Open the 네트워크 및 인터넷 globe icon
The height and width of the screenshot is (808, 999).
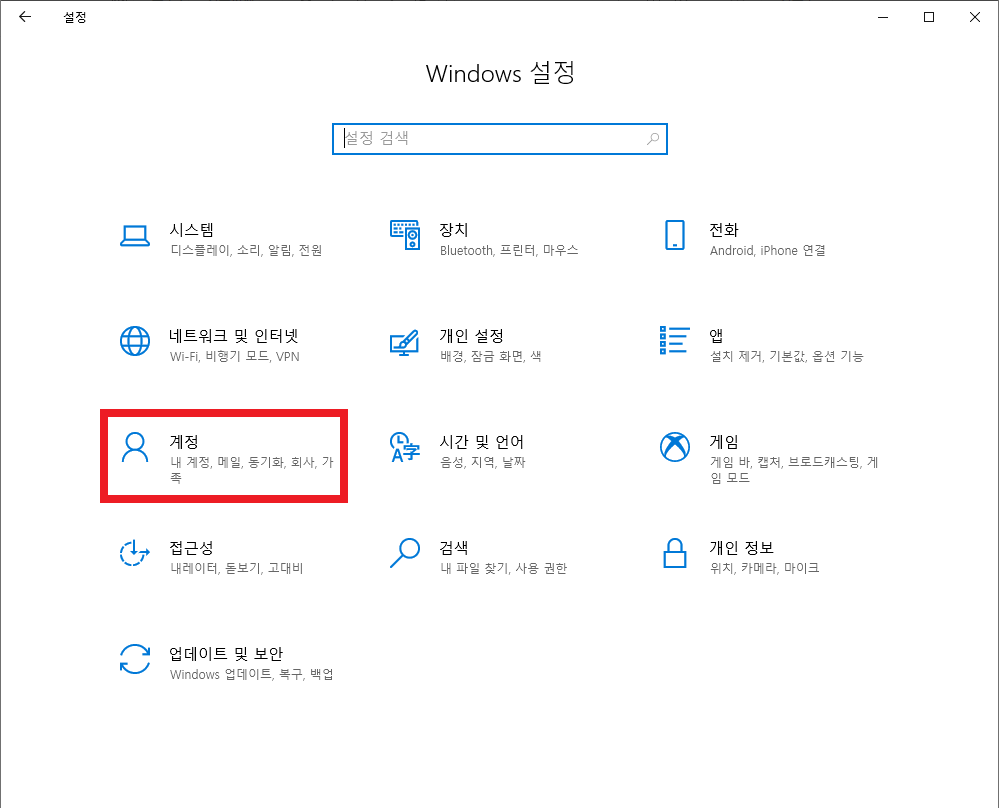point(135,341)
